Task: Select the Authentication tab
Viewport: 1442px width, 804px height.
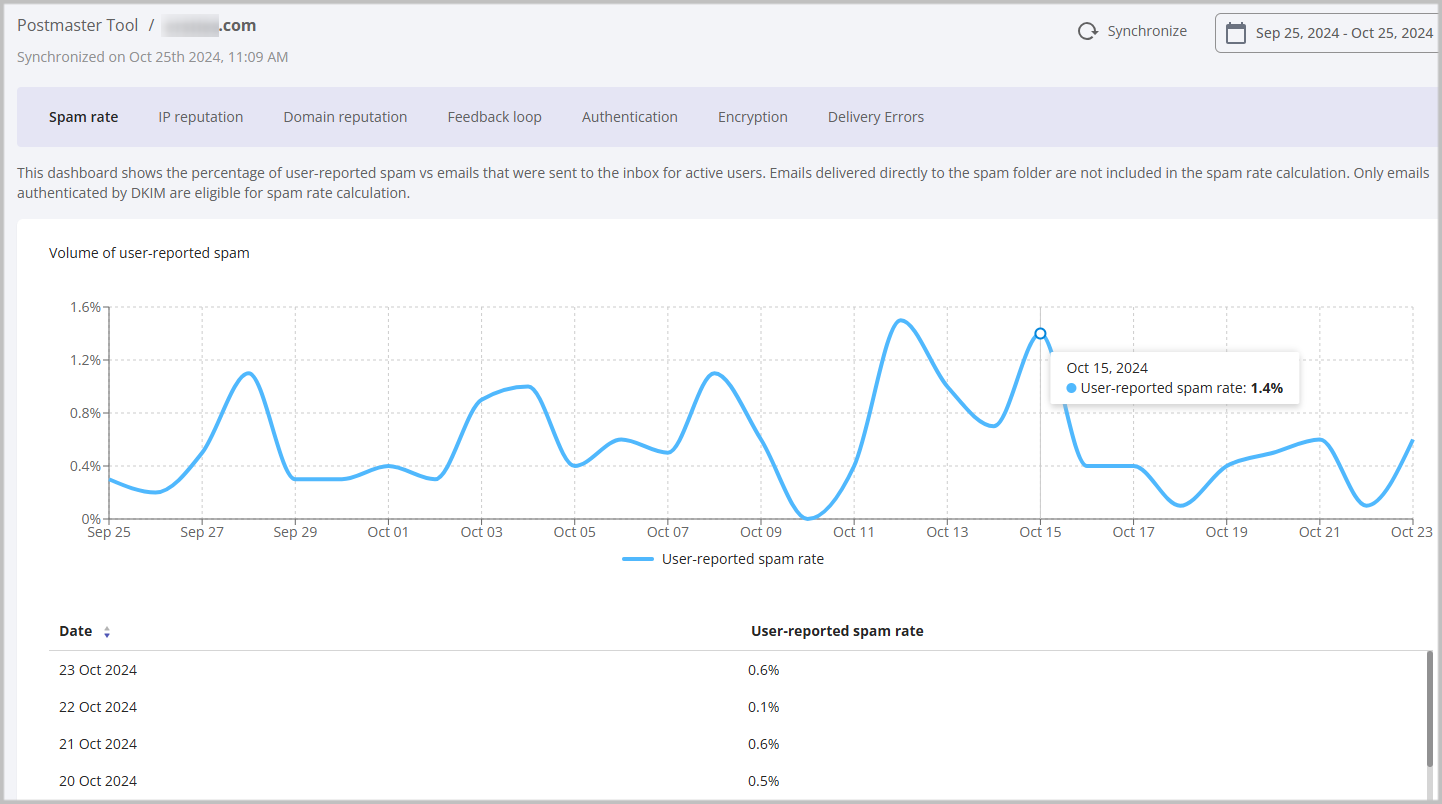Action: [x=629, y=117]
